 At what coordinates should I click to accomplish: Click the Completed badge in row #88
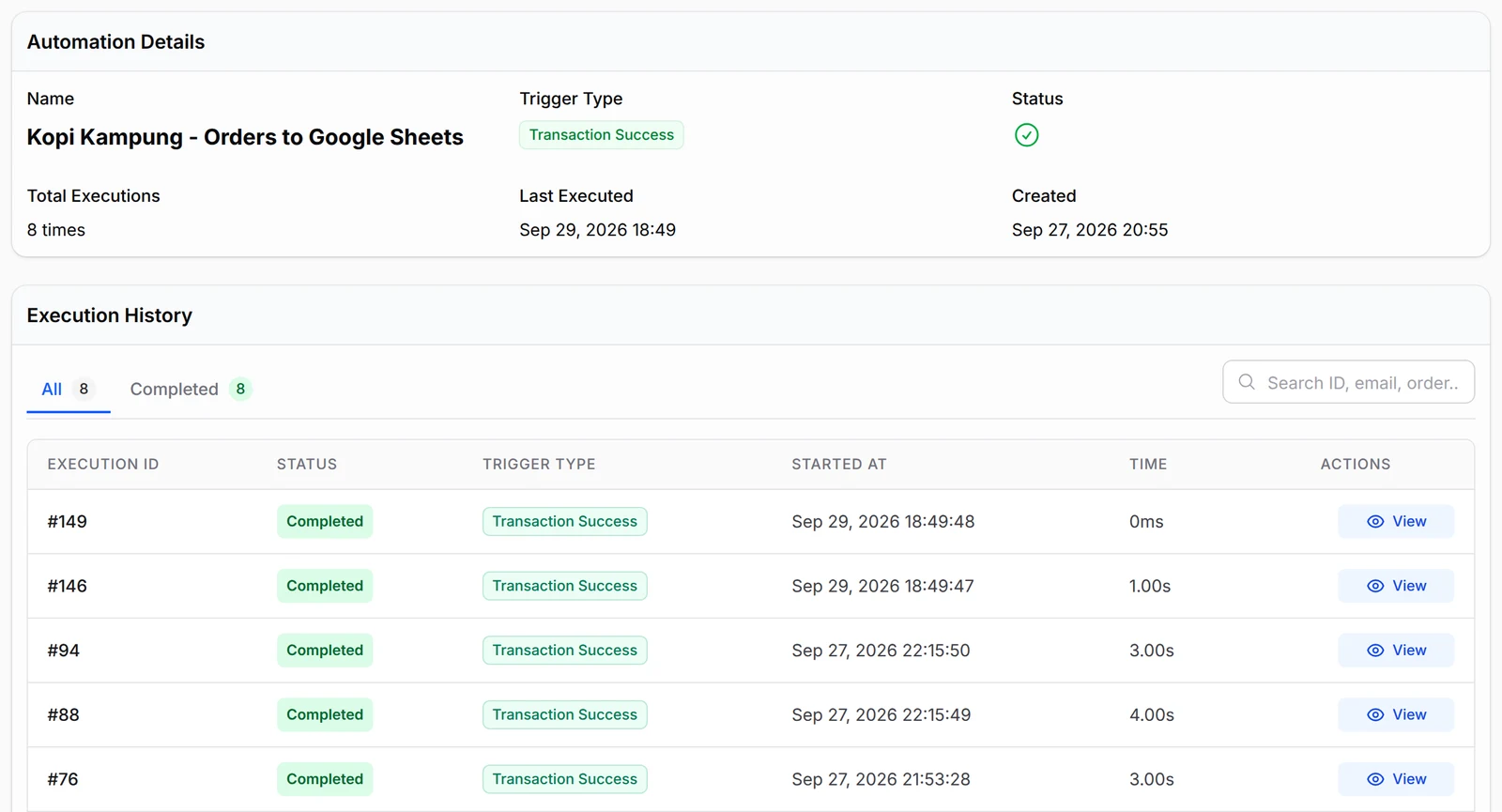click(325, 715)
